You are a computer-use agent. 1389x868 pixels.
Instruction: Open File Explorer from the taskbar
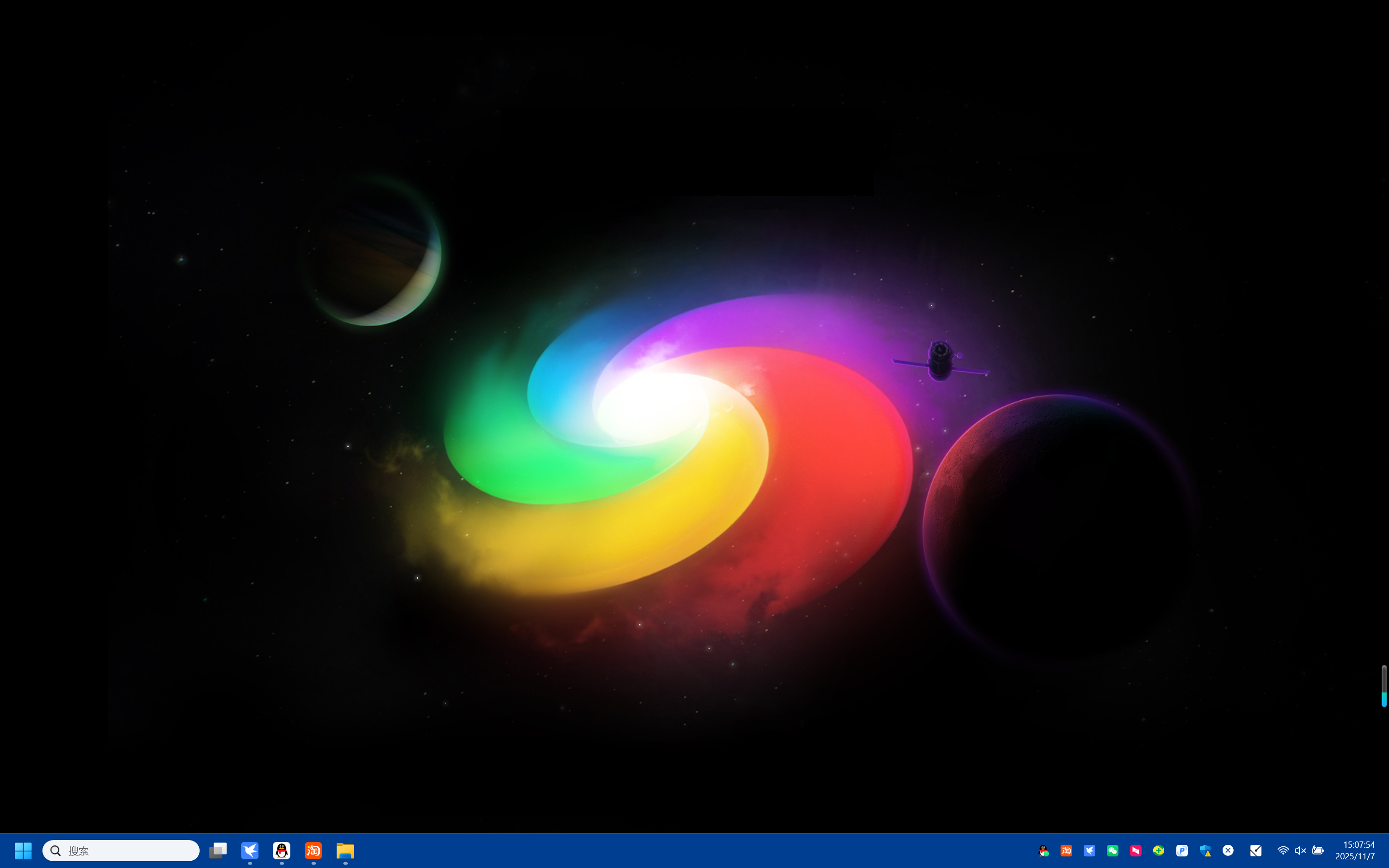pyautogui.click(x=345, y=850)
